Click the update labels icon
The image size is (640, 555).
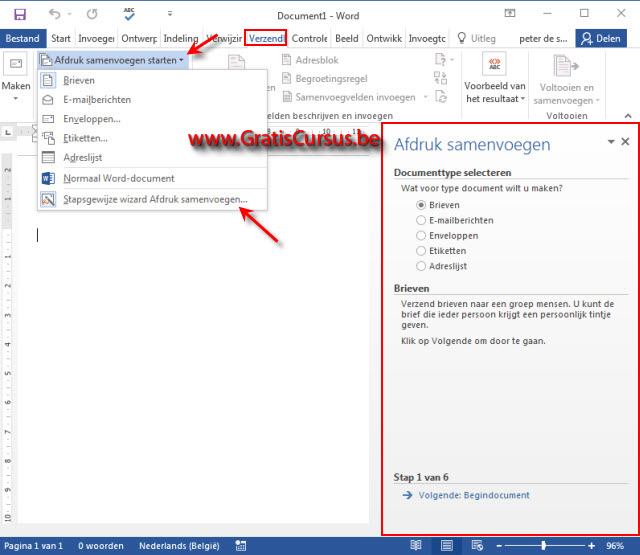coord(441,96)
